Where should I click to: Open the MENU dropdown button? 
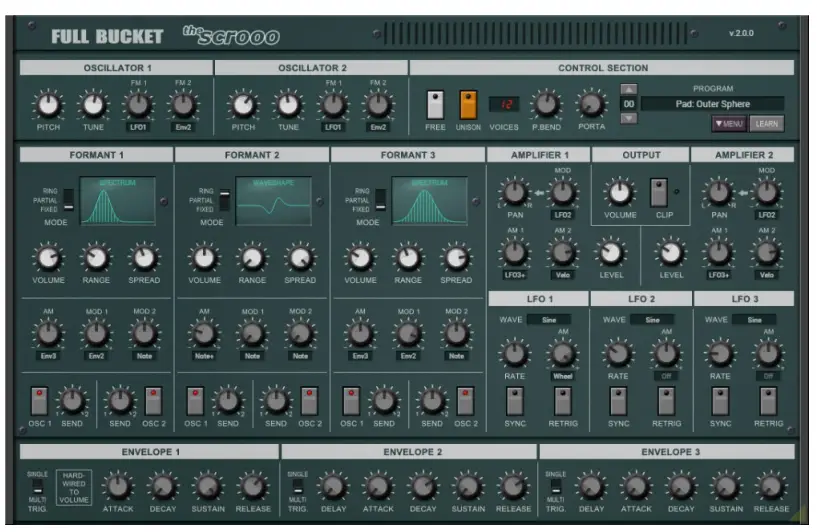pos(729,124)
